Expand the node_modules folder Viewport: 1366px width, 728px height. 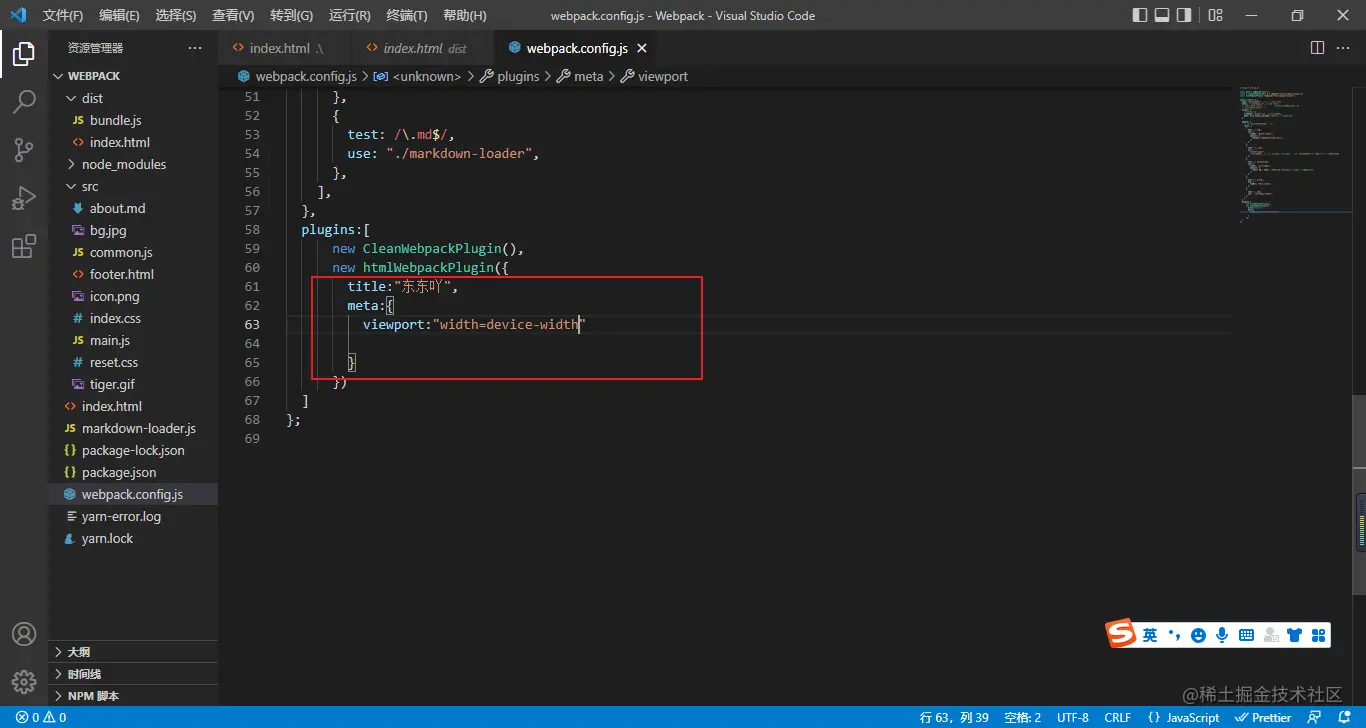[133, 164]
